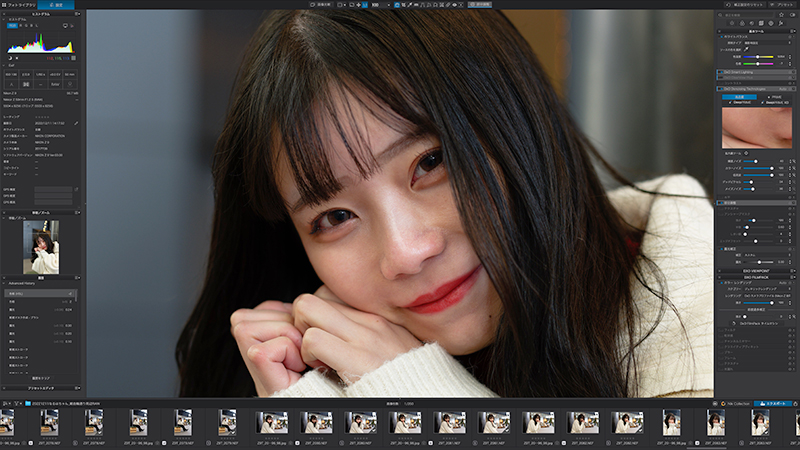This screenshot has height=450, width=800.
Task: Click the grid icon beside RGB values
Action: click(73, 58)
